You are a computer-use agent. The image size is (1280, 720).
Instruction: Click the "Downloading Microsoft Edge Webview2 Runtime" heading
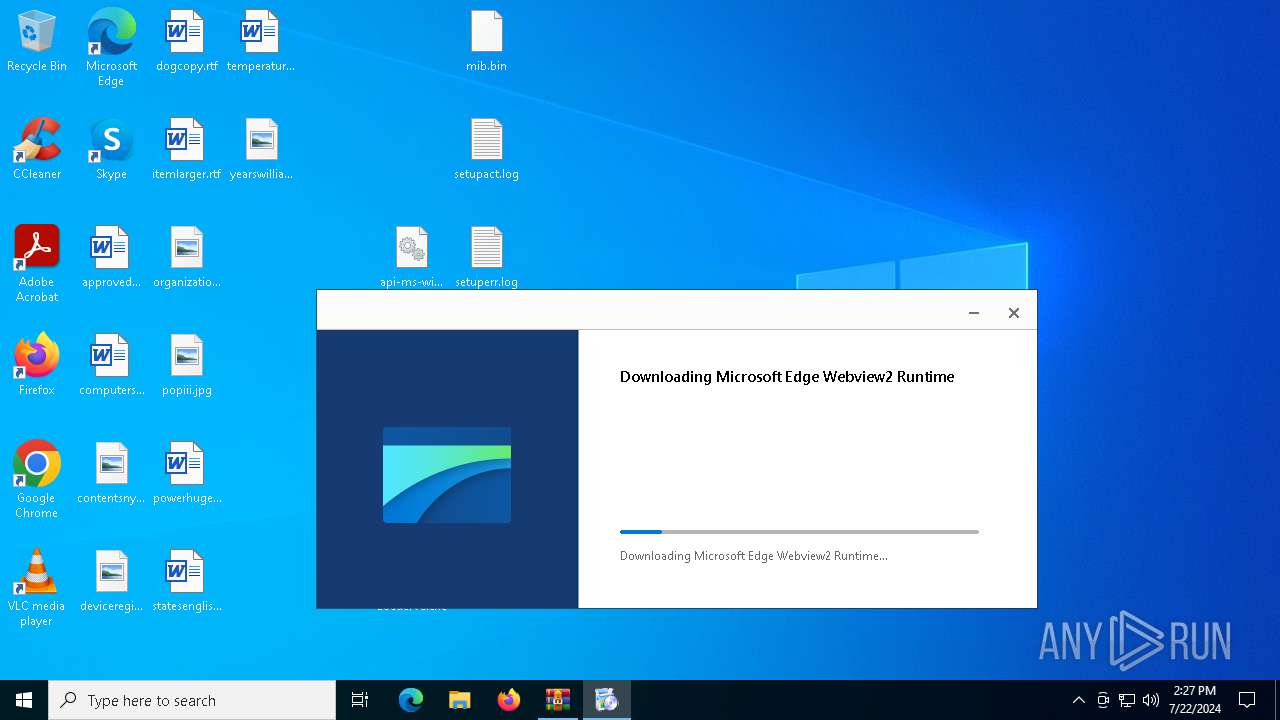tap(787, 377)
